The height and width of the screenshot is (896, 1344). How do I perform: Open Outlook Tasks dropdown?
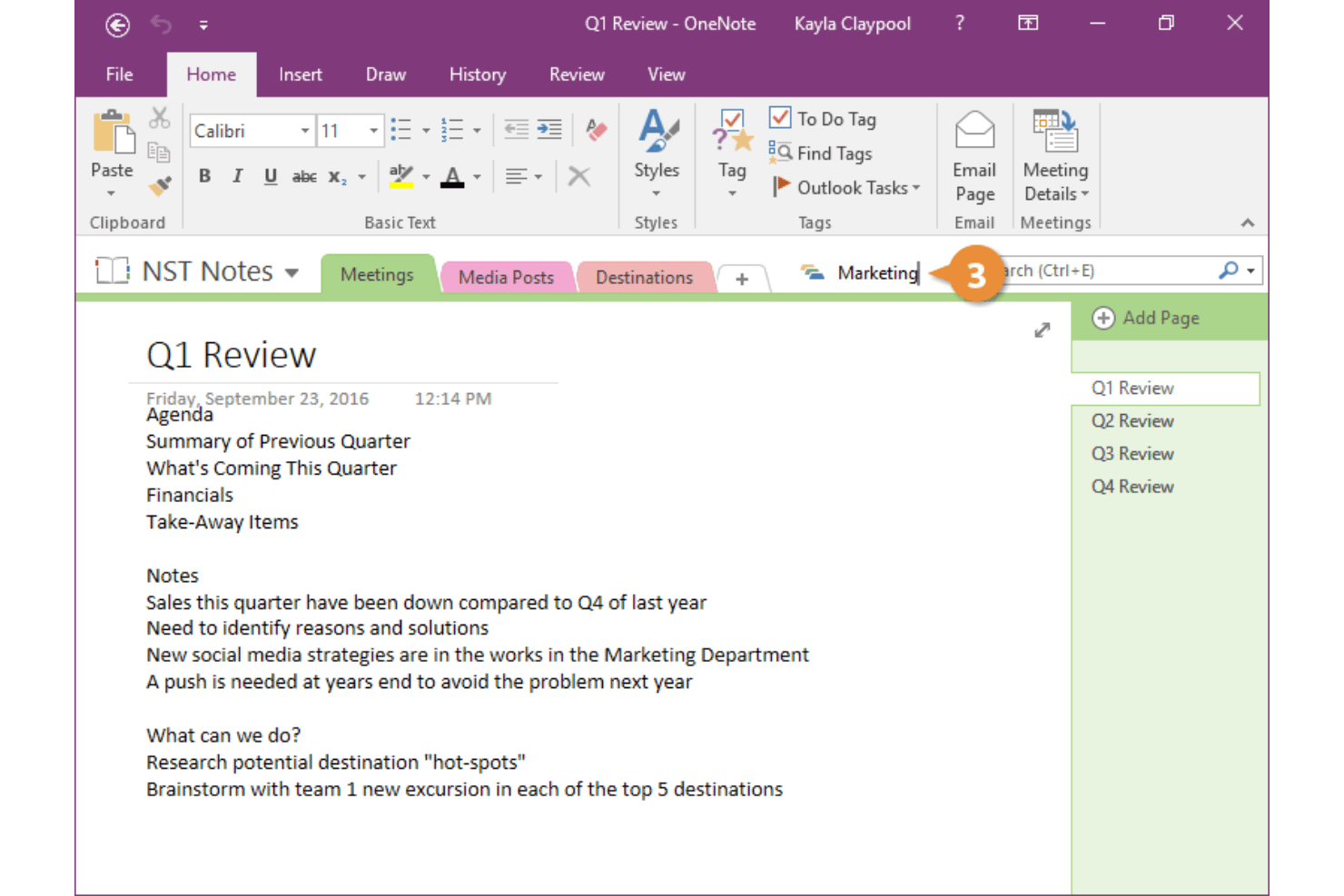(845, 187)
